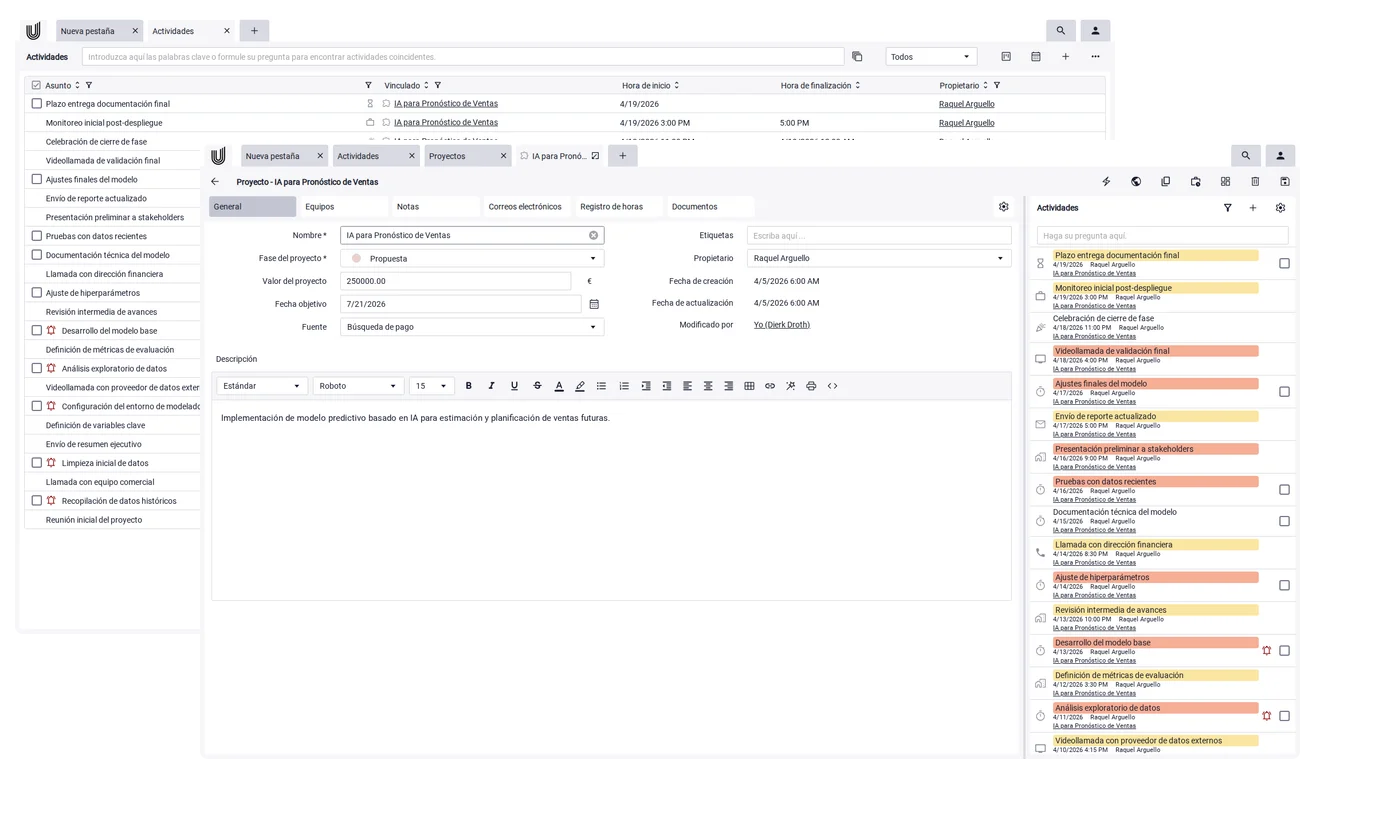Toggle strikethrough formatting in description editor
This screenshot has width=1400, height=825.
[x=537, y=386]
